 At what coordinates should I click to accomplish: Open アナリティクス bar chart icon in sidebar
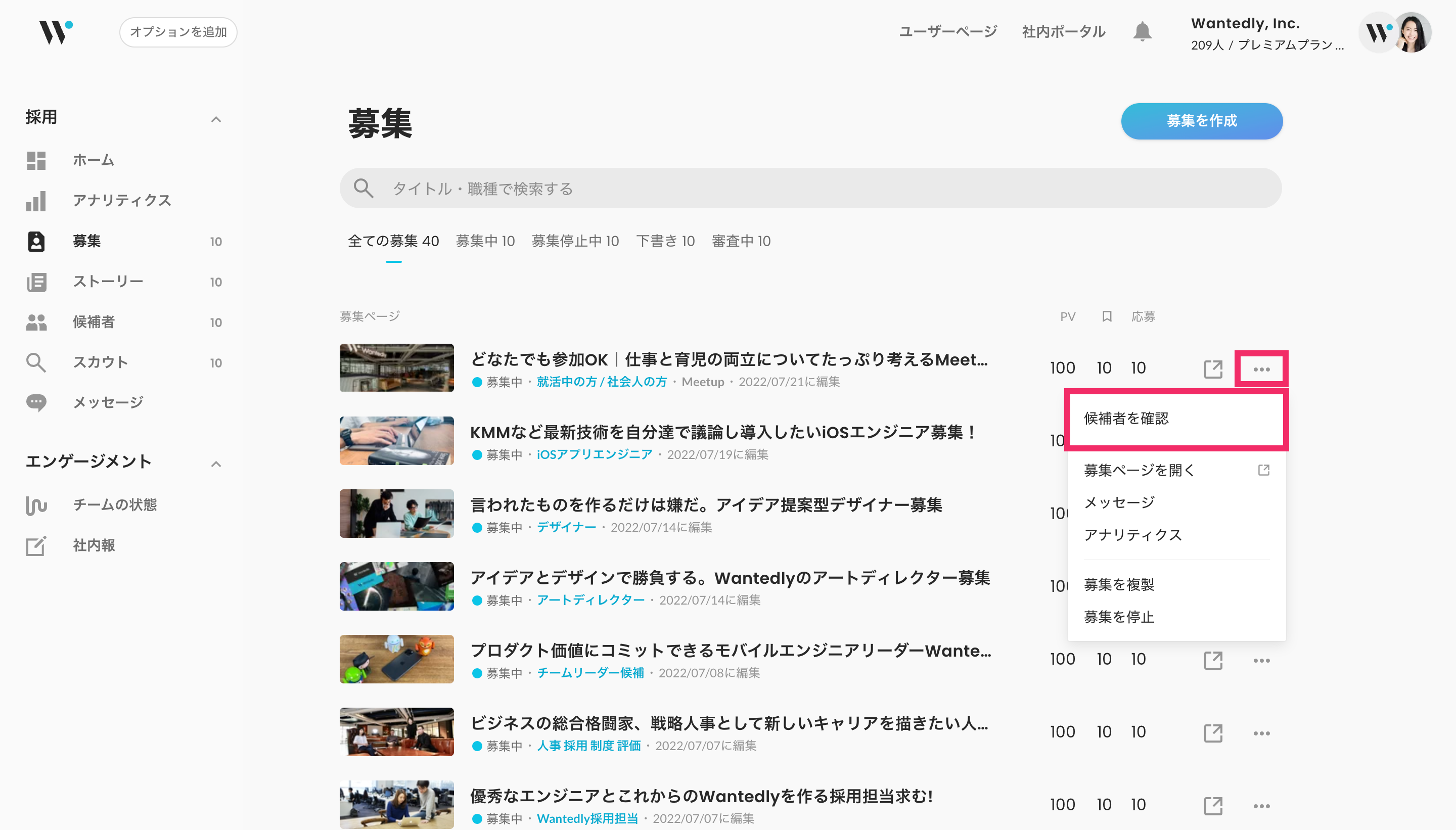click(36, 201)
